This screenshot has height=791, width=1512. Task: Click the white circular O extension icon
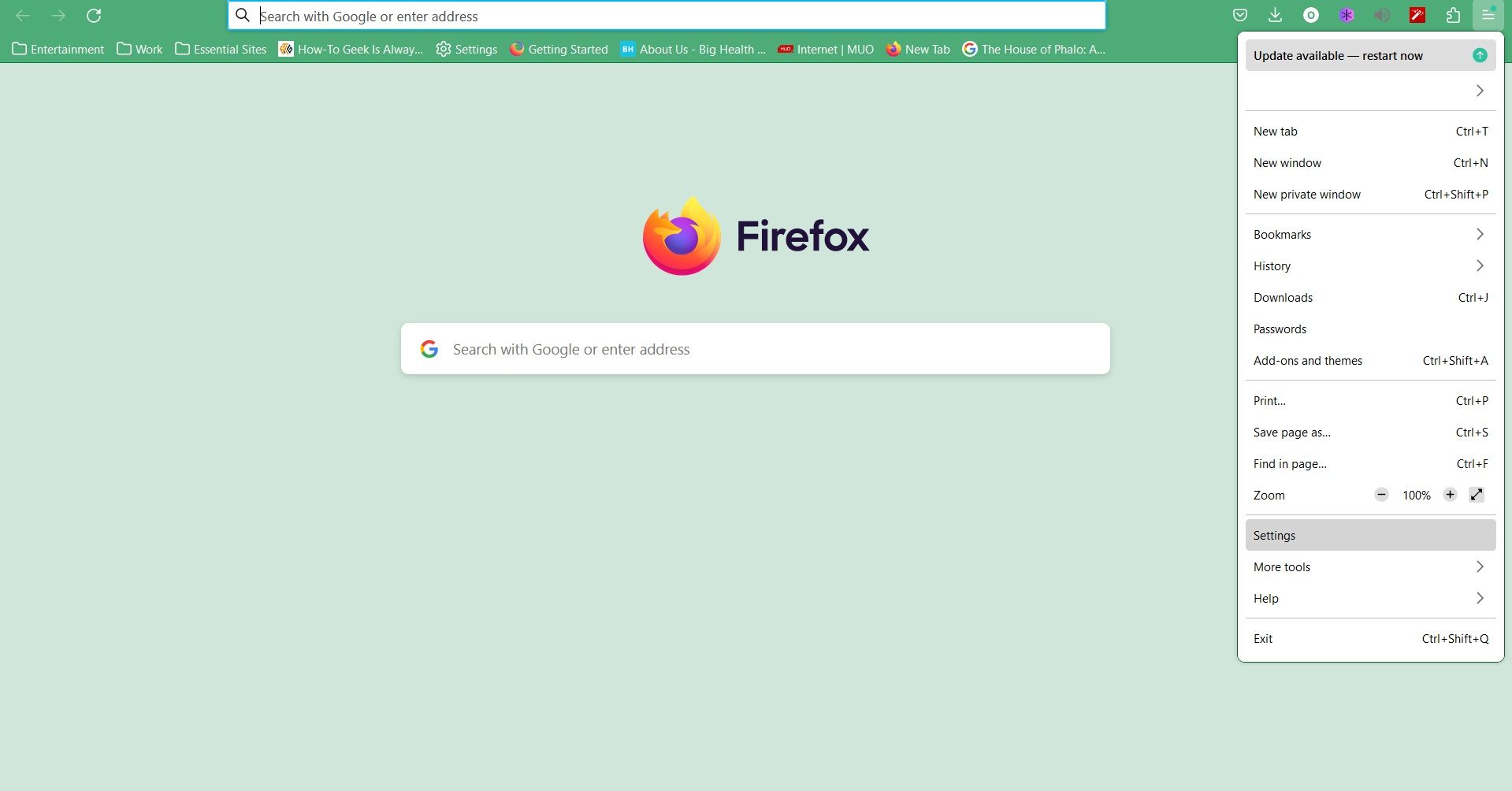[x=1311, y=15]
